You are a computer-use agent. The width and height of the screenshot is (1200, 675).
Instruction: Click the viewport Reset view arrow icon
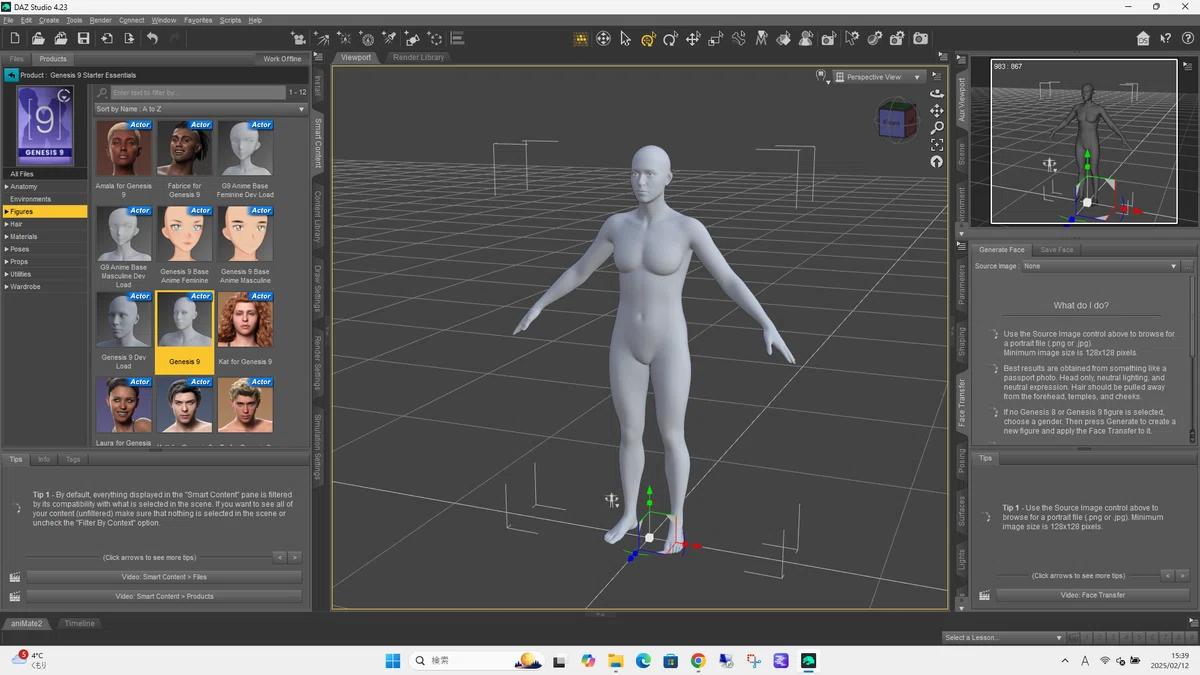click(937, 162)
